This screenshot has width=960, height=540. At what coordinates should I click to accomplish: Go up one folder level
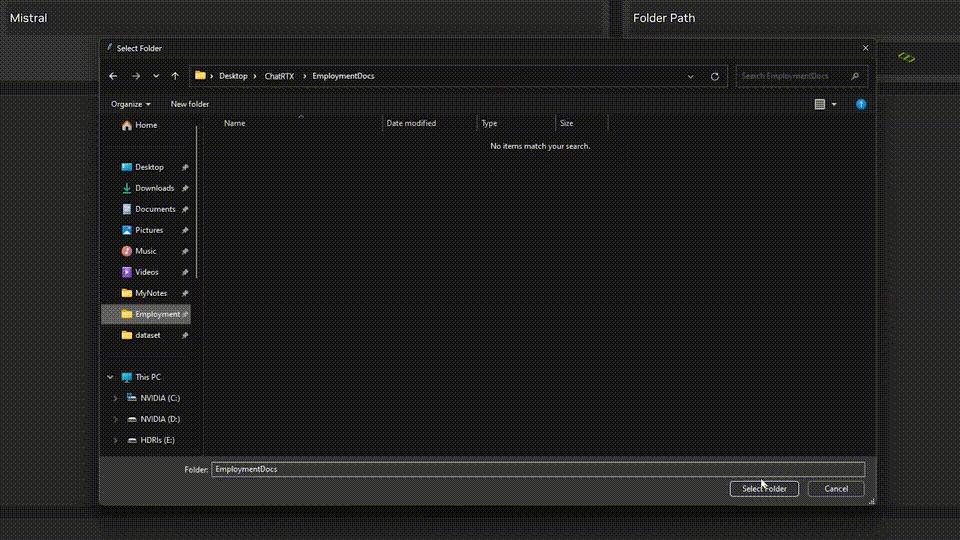tap(175, 76)
